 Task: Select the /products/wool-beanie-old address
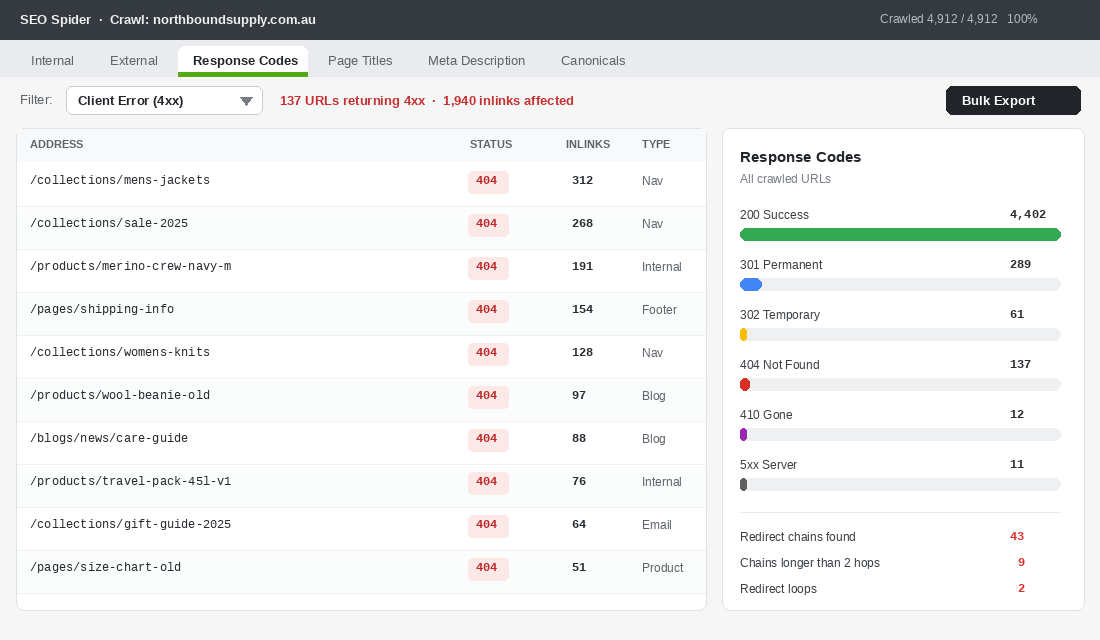pyautogui.click(x=120, y=395)
